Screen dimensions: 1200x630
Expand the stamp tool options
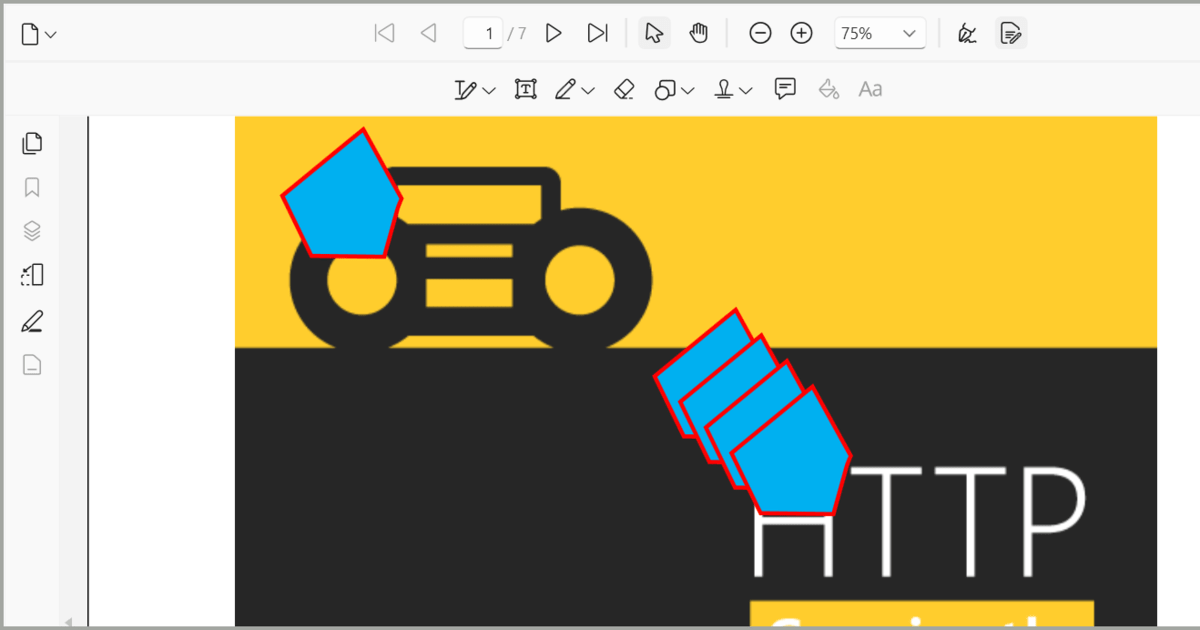744,89
